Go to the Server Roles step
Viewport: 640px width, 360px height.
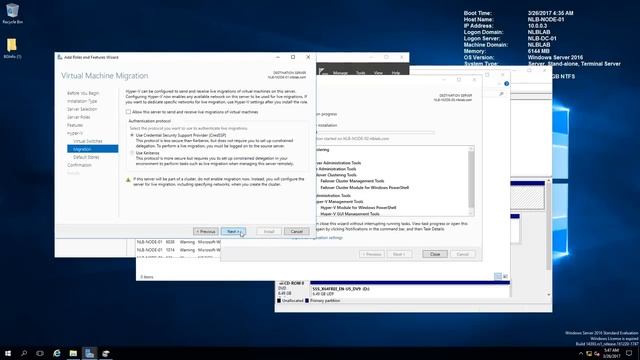click(x=79, y=117)
